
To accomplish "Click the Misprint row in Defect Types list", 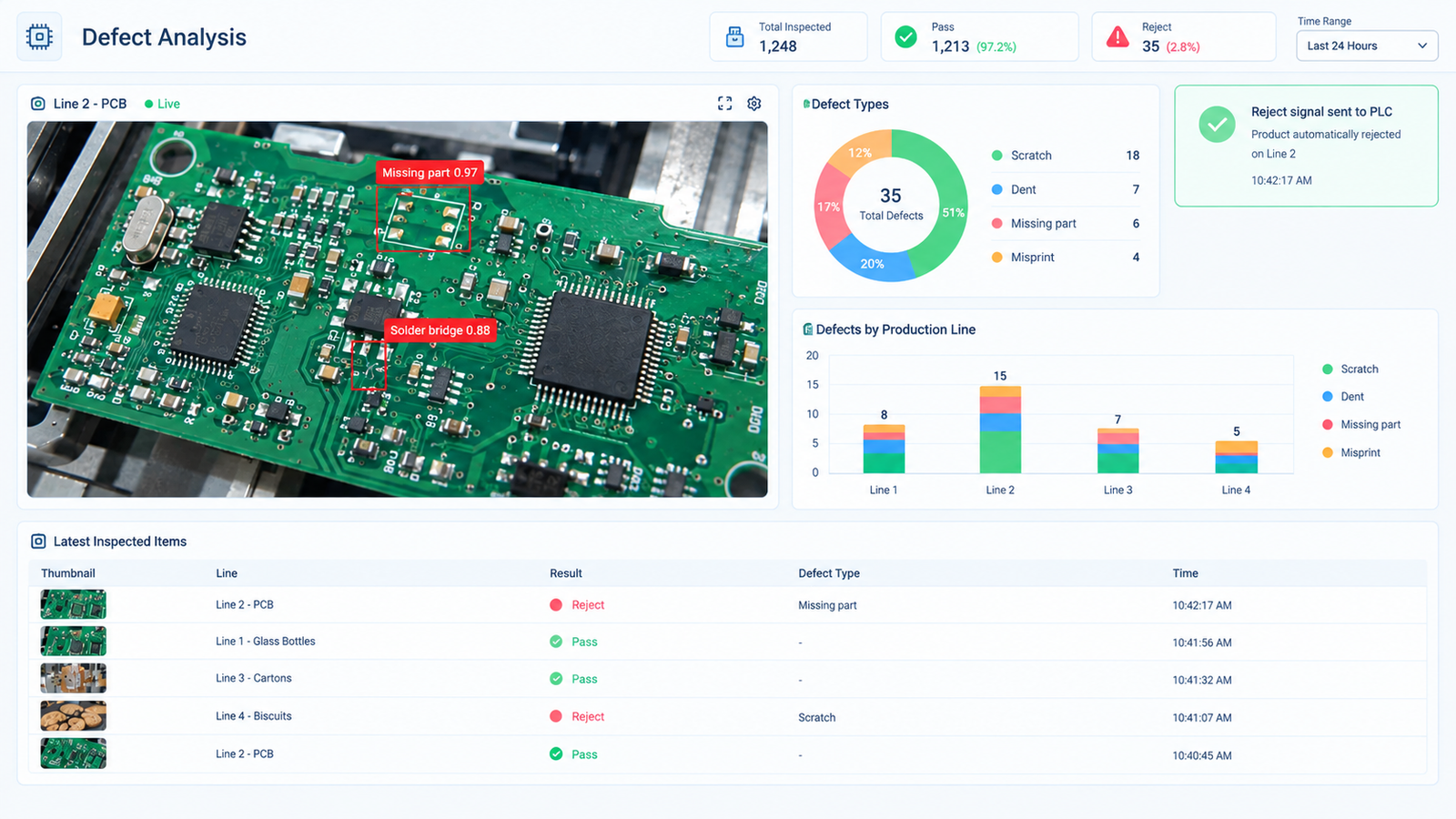I will [1065, 258].
